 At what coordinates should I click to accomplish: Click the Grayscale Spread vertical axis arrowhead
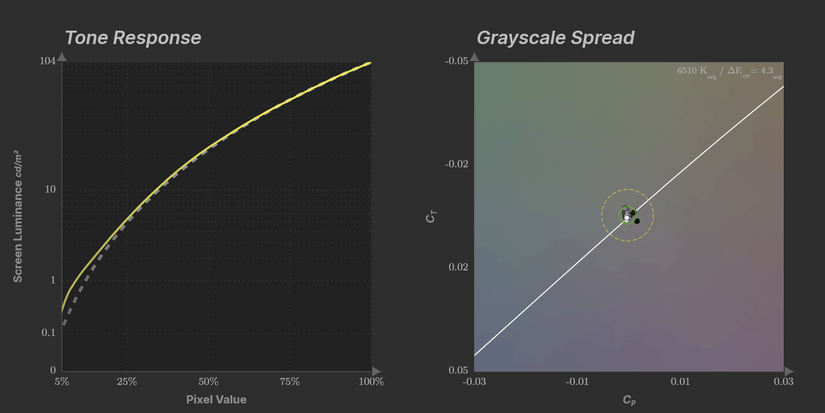tap(475, 56)
